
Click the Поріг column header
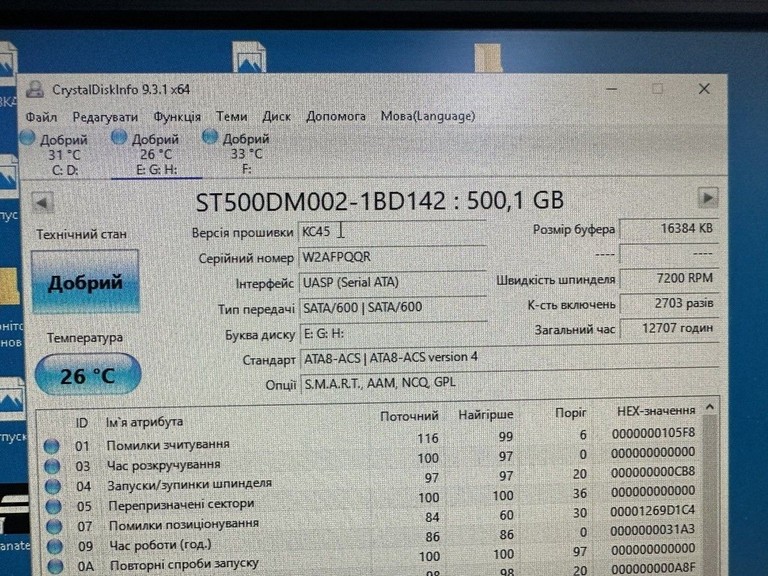coord(571,413)
